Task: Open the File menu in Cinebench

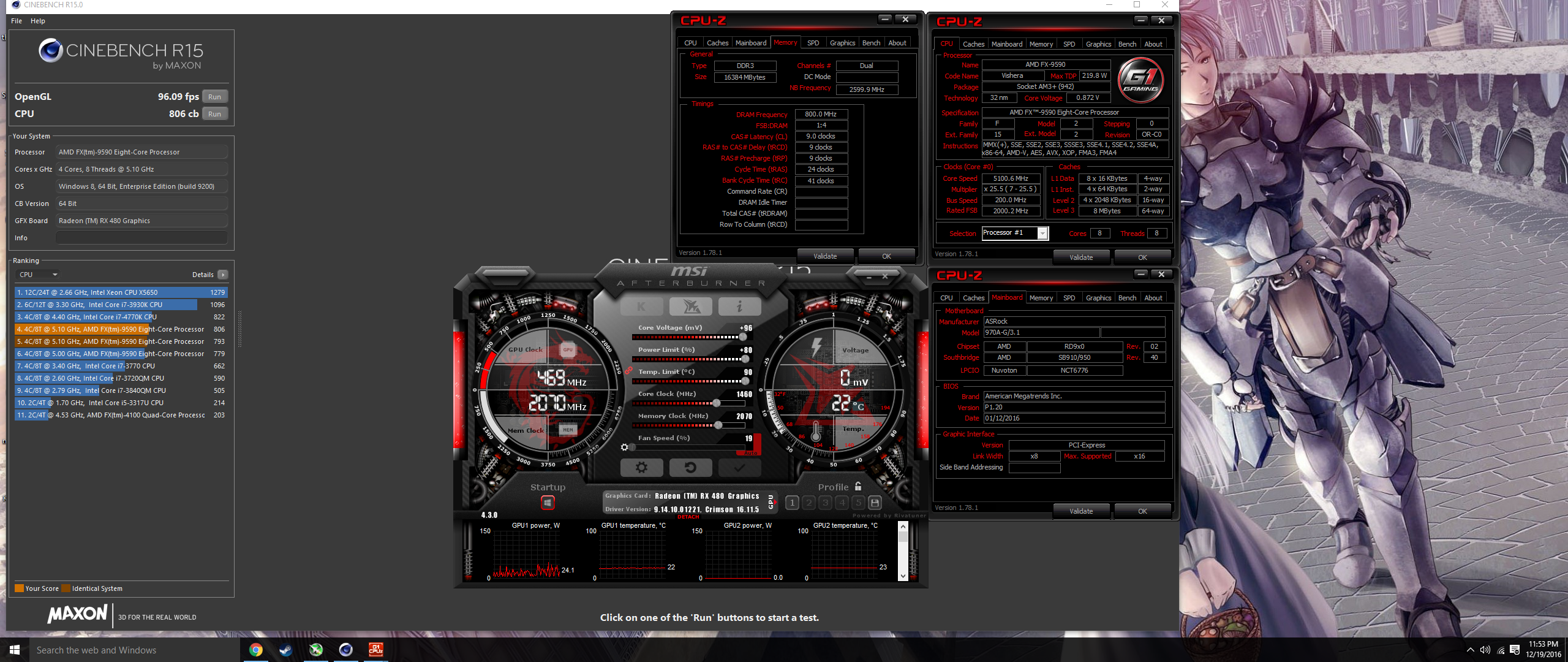Action: [17, 21]
